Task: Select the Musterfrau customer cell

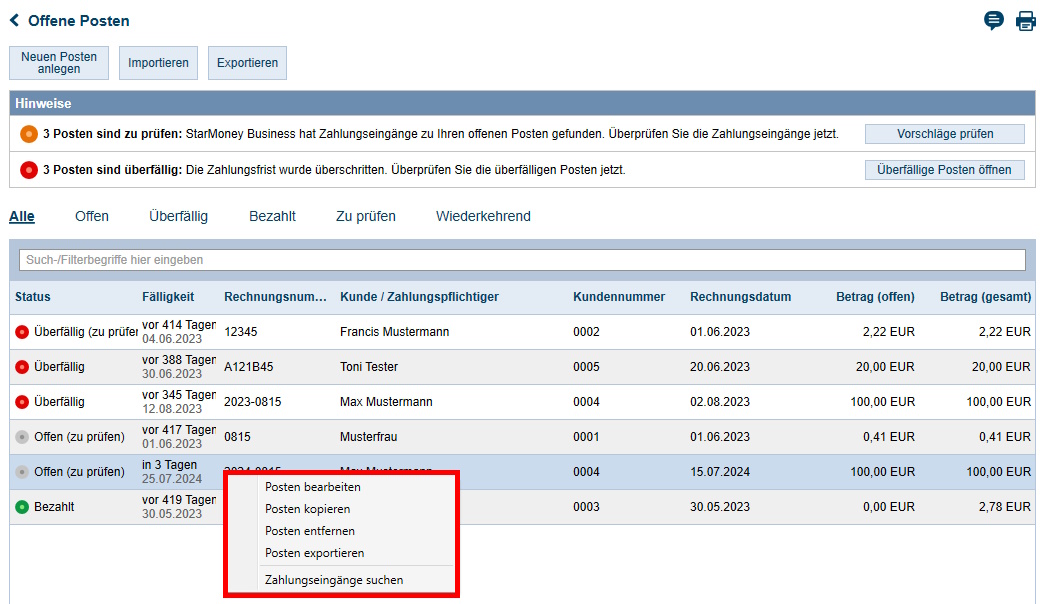Action: (x=369, y=437)
